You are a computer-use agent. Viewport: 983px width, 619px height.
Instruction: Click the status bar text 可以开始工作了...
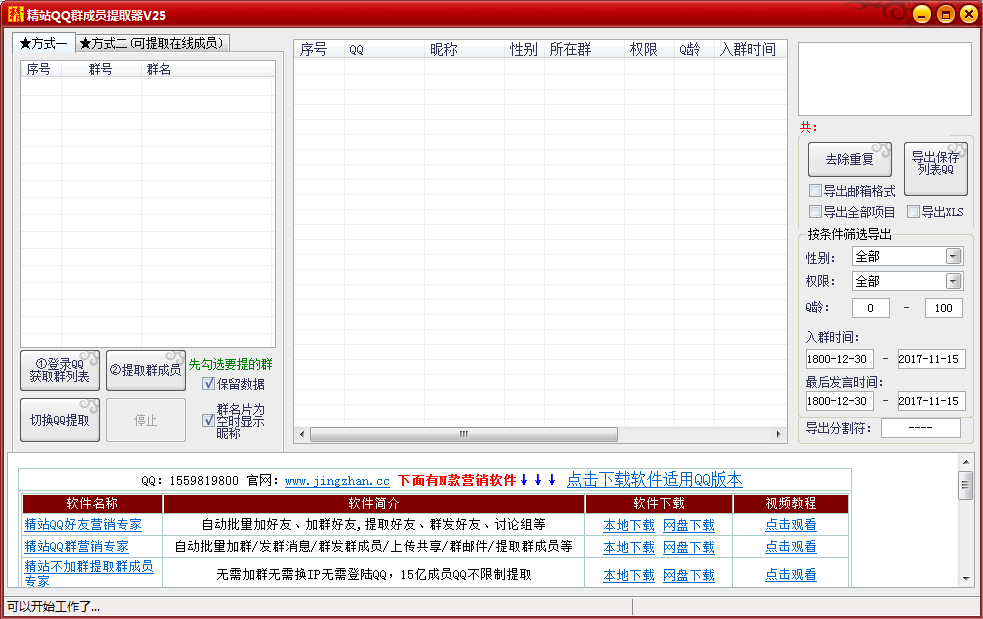[x=53, y=606]
